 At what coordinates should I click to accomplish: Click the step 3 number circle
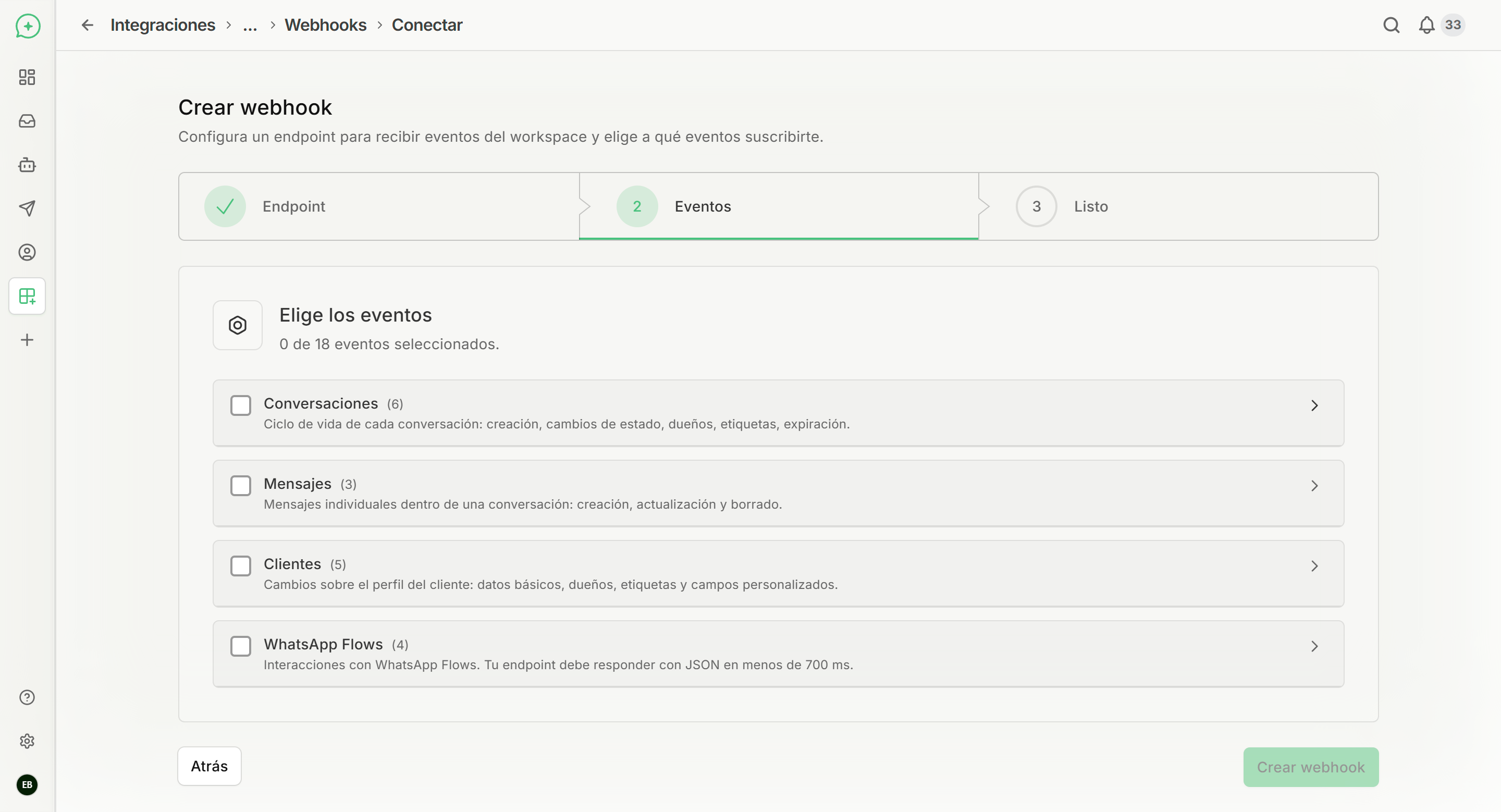click(x=1037, y=206)
